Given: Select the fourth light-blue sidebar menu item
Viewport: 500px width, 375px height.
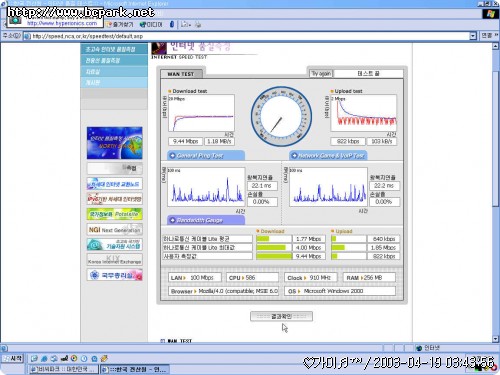Looking at the screenshot, I should 114,82.
